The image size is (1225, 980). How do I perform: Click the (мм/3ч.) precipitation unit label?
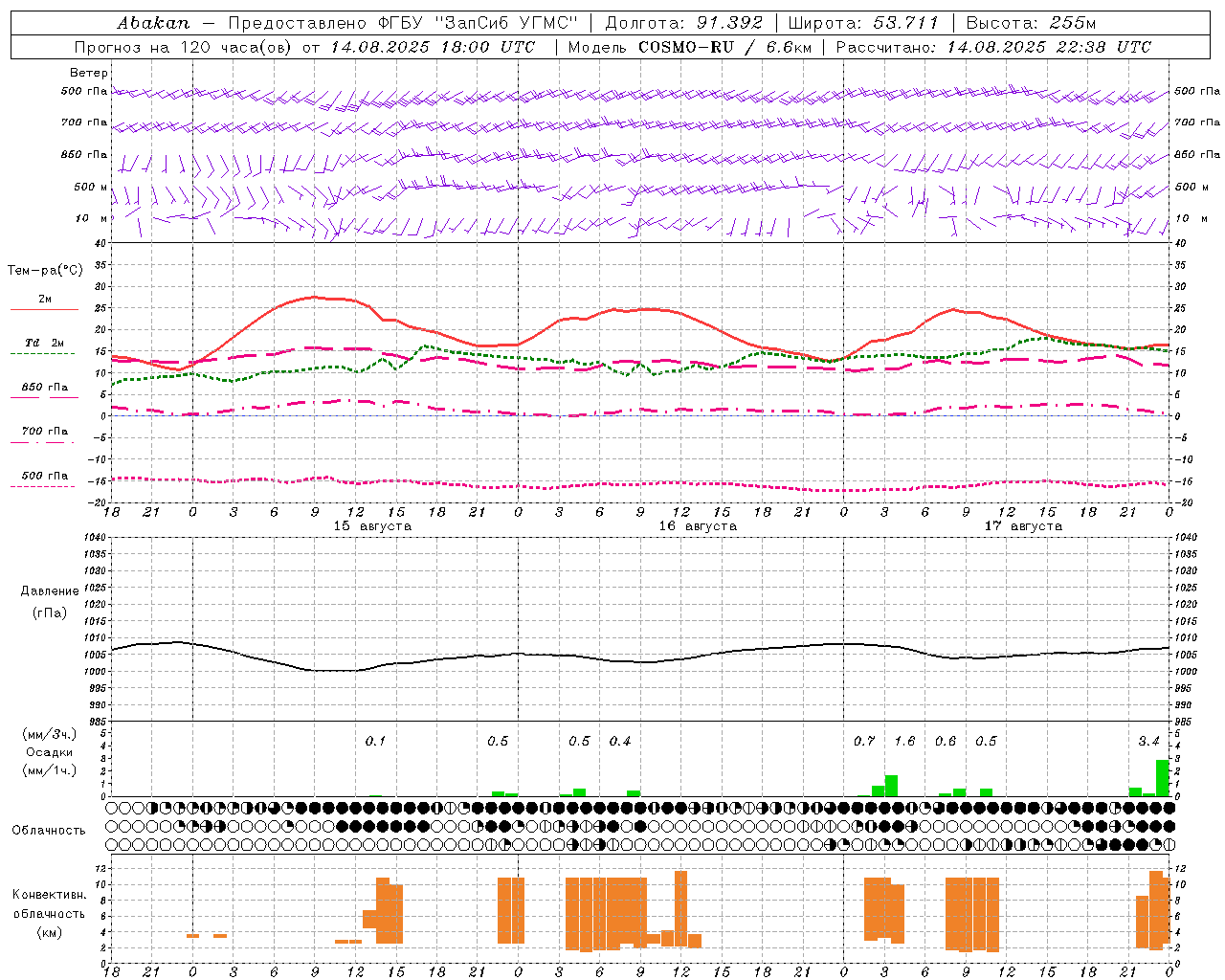(x=50, y=734)
